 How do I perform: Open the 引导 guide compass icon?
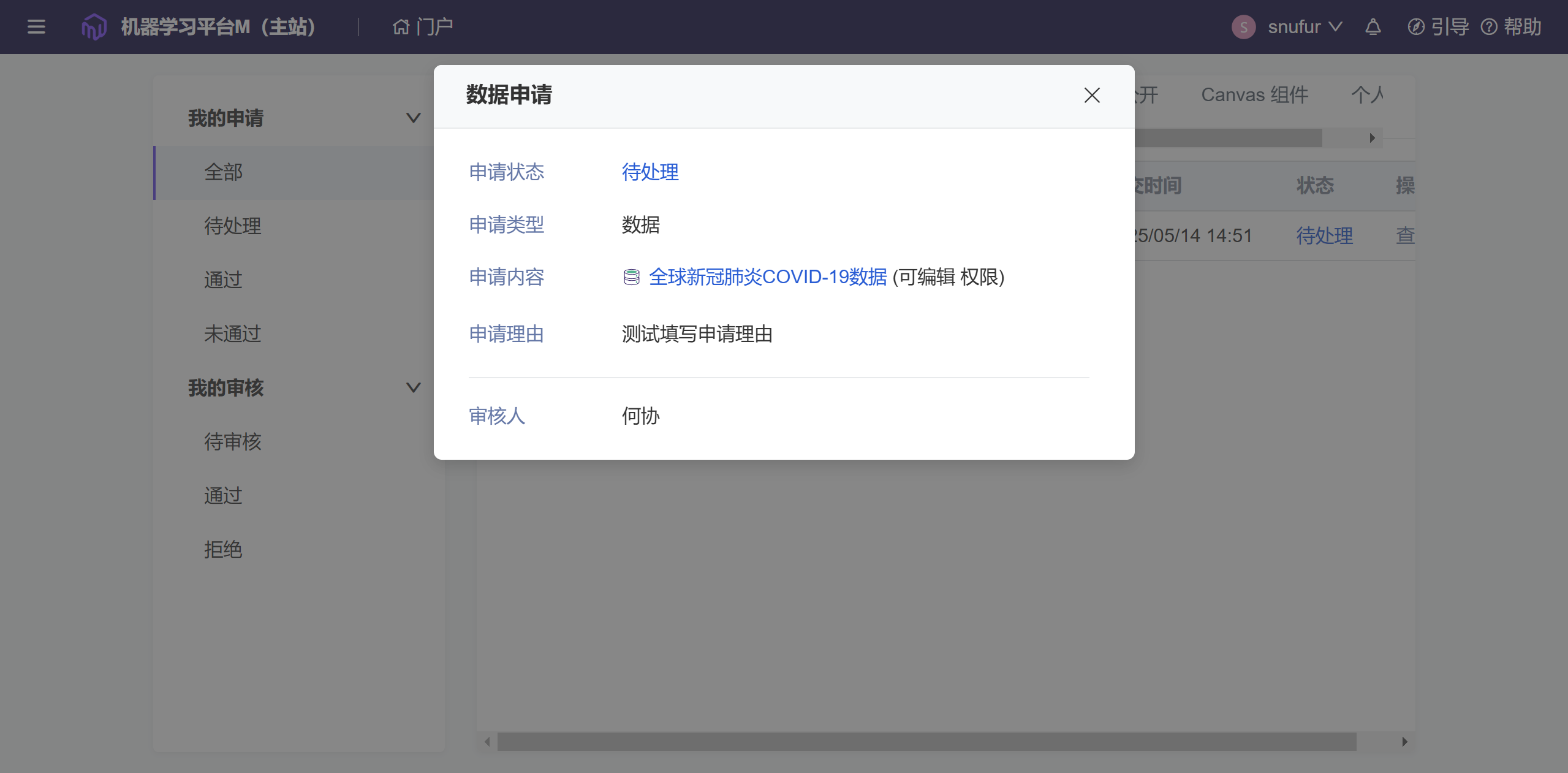(1416, 27)
